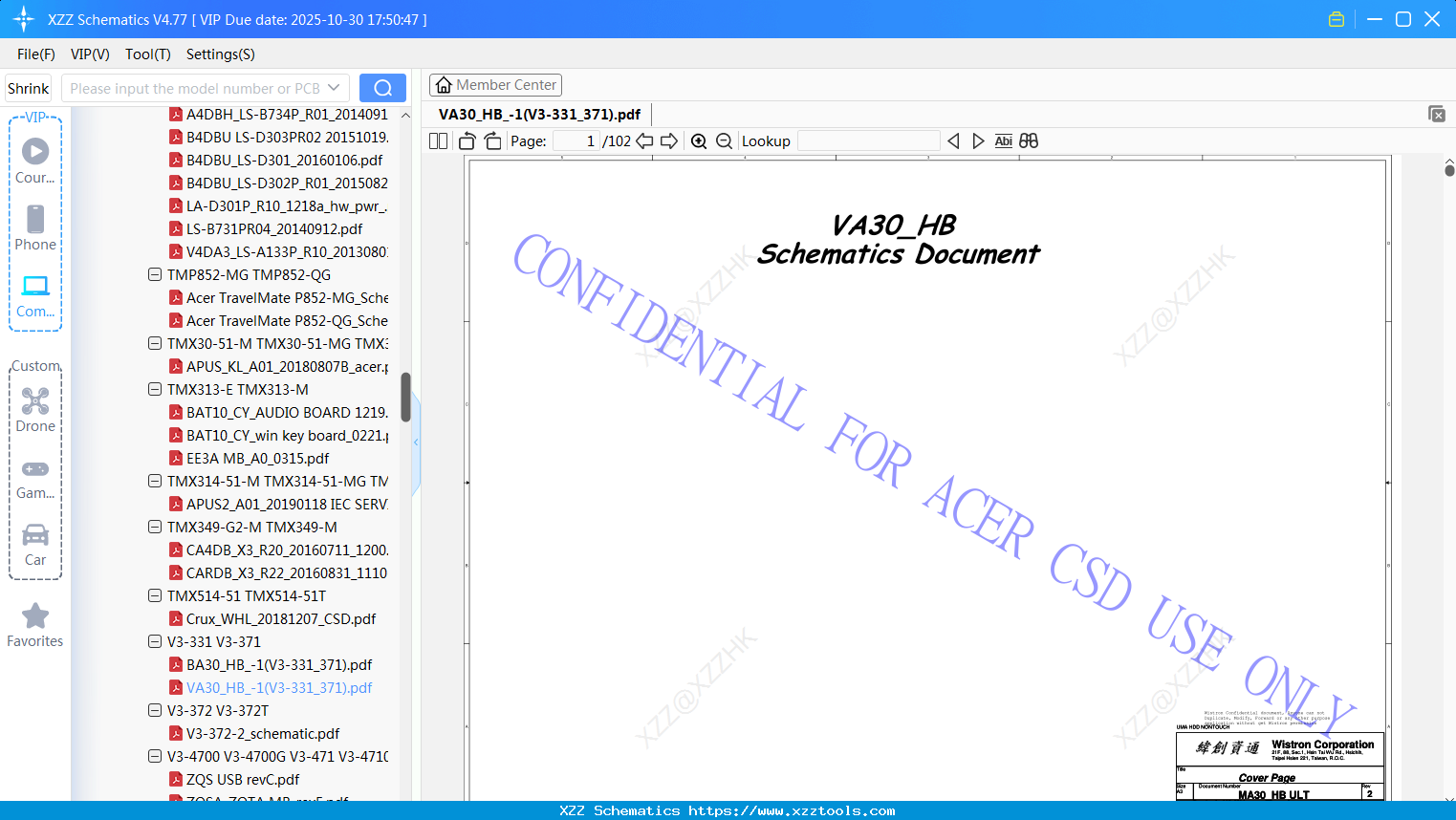Collapse the TMX349-G2-M TMX349-M node

[x=154, y=527]
